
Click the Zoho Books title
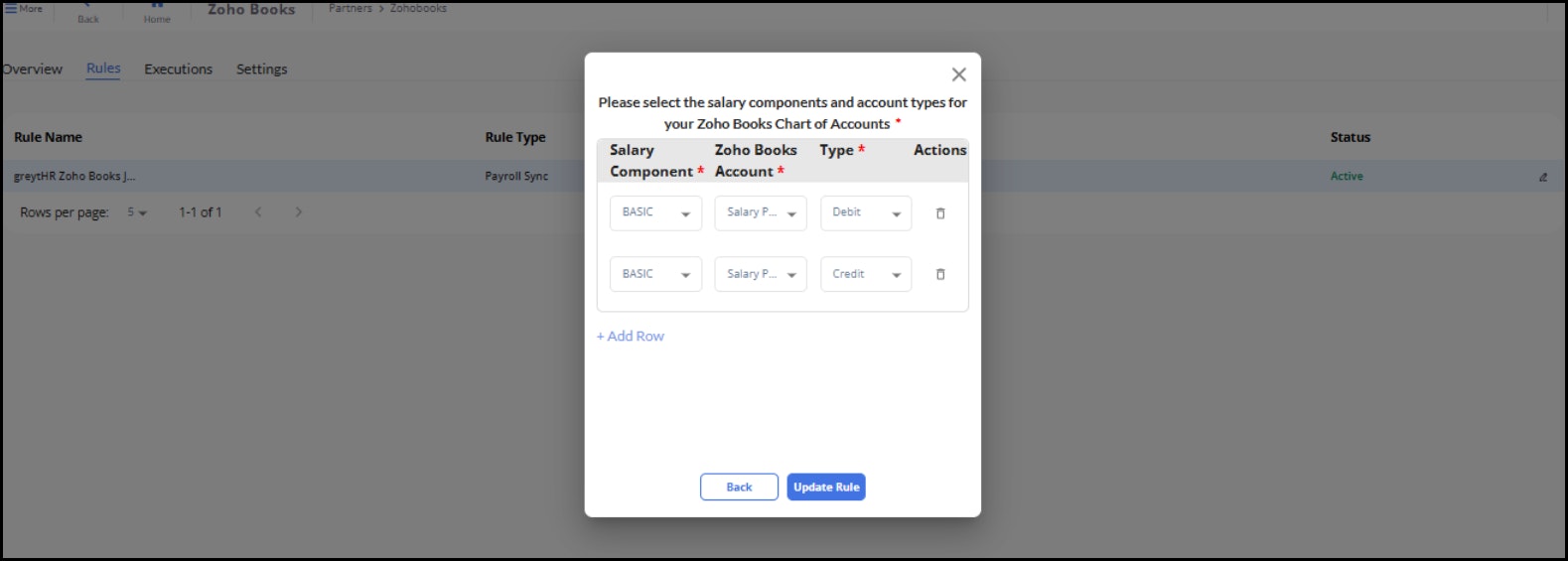(x=251, y=10)
